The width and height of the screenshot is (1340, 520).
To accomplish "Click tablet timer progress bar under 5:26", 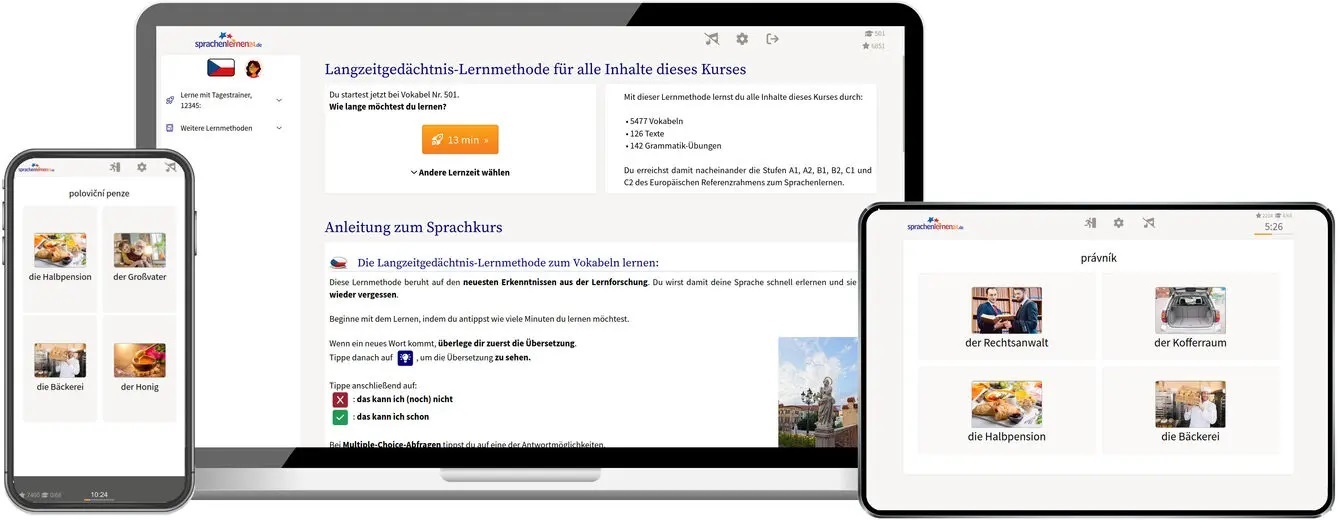I will coord(1274,235).
